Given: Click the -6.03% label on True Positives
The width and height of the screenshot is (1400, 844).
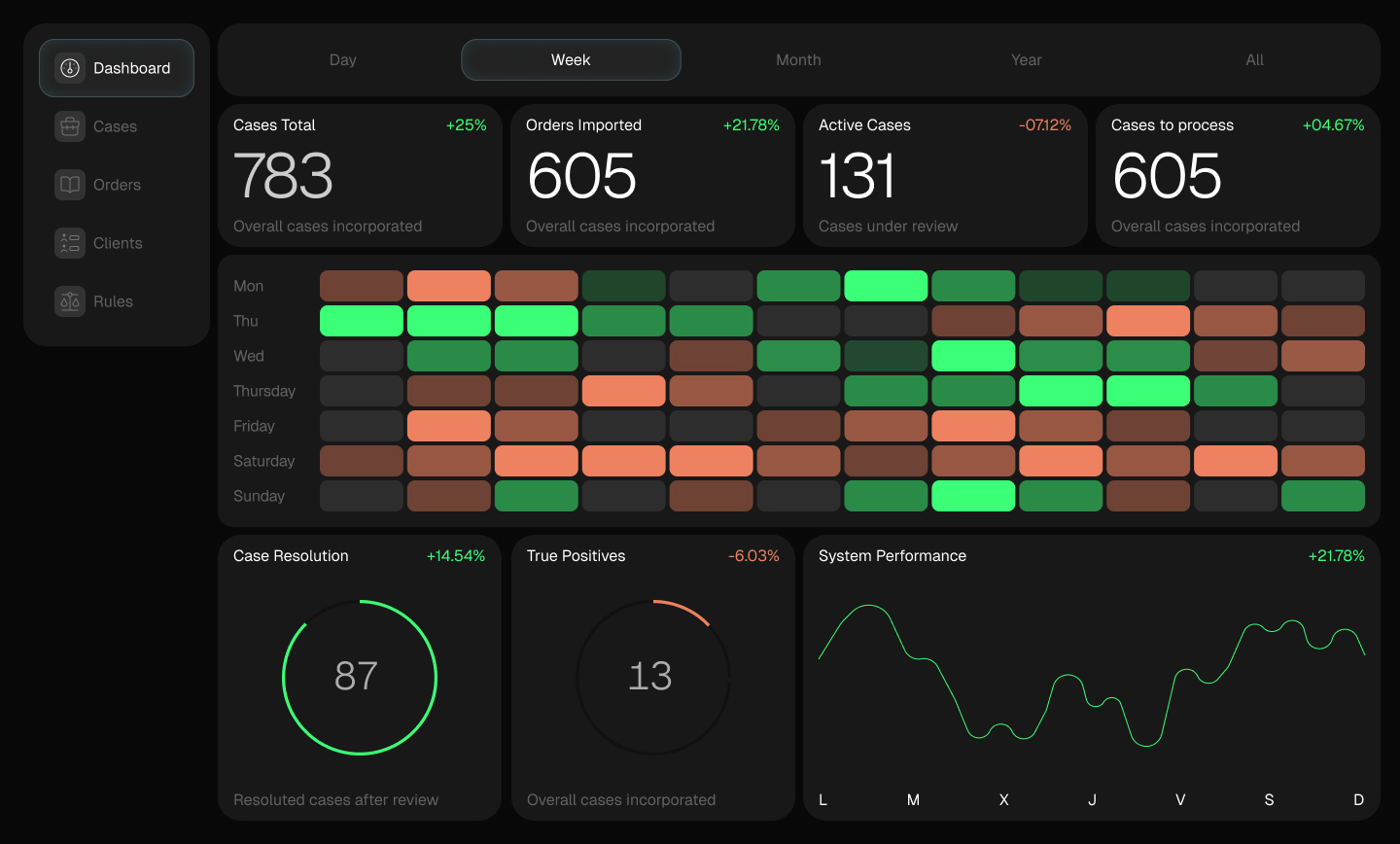Looking at the screenshot, I should tap(756, 555).
